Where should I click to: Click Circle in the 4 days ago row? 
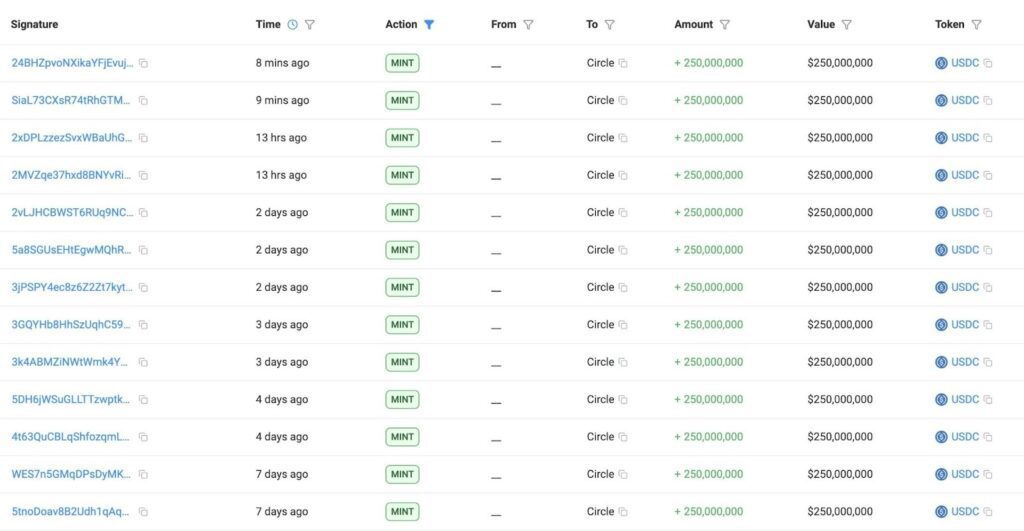[x=600, y=399]
